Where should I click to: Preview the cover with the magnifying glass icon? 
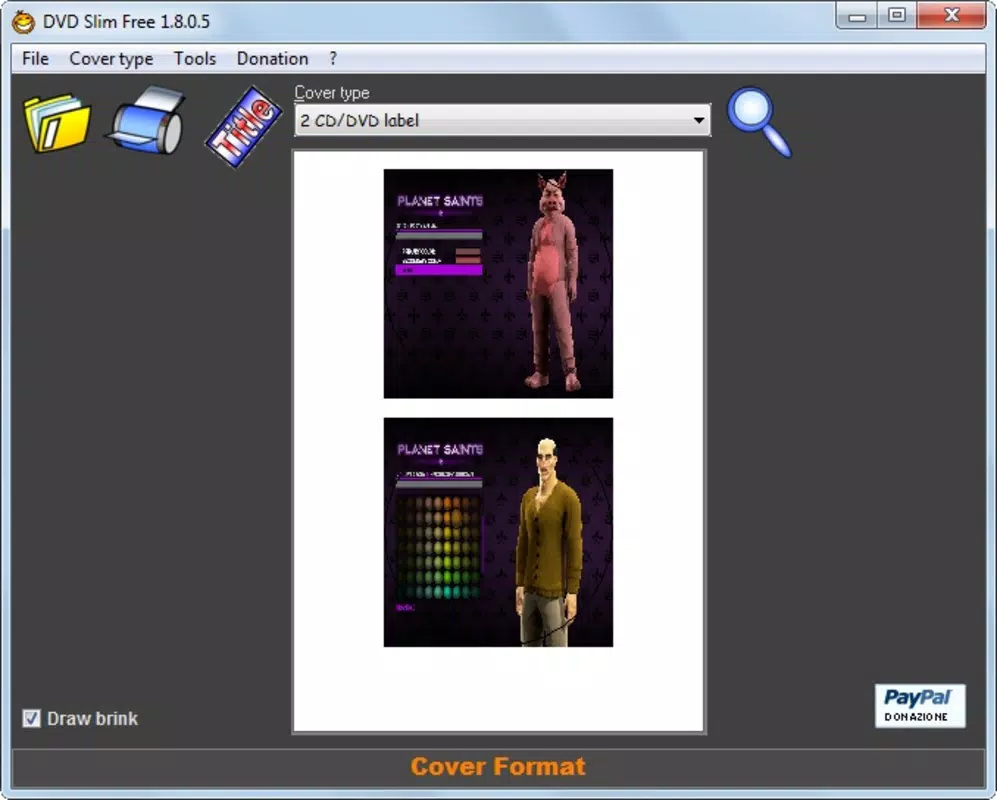pos(759,122)
